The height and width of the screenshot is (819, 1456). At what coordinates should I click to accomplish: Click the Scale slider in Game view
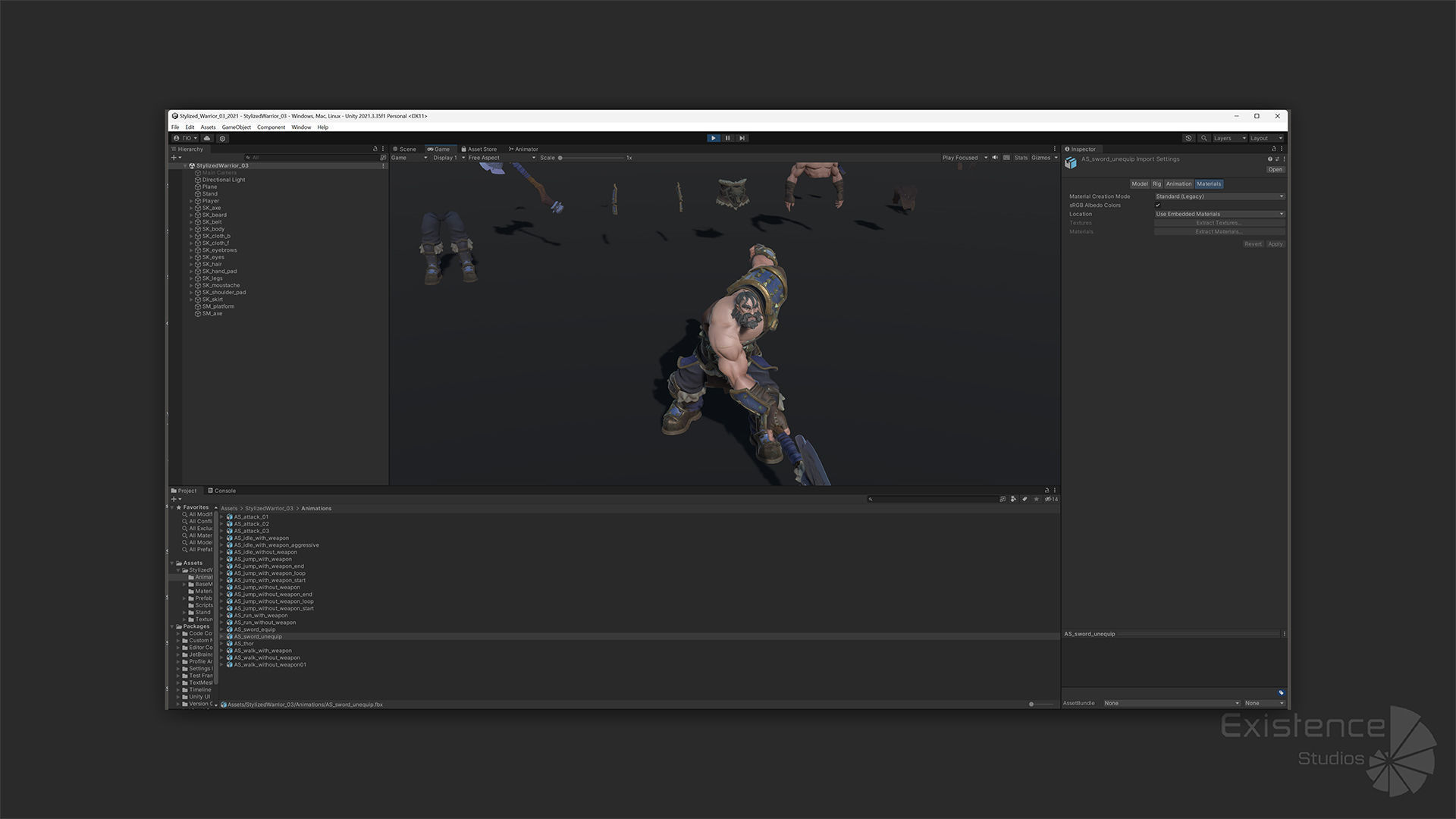(591, 158)
